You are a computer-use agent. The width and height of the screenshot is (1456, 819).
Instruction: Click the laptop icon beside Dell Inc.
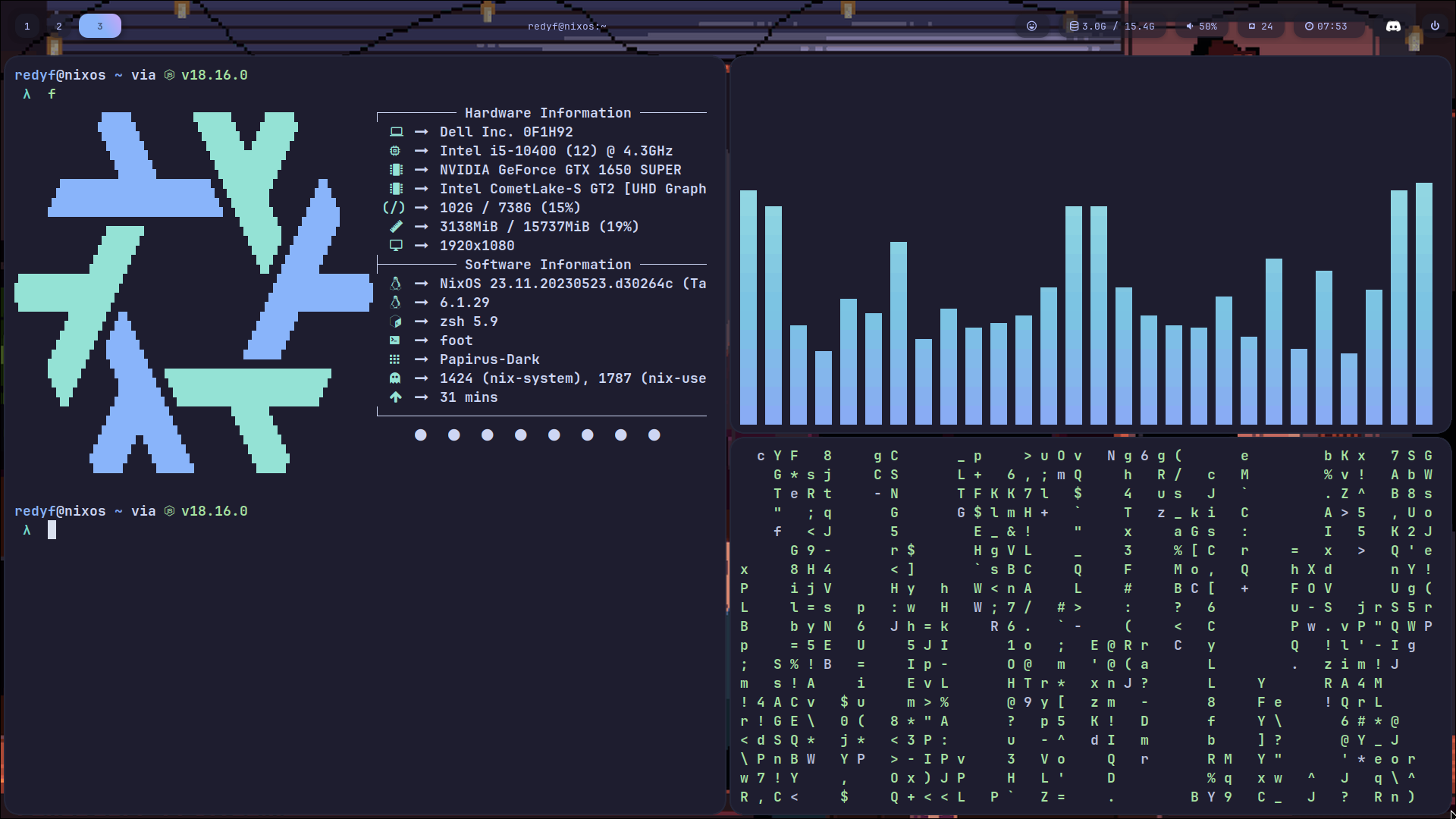396,132
